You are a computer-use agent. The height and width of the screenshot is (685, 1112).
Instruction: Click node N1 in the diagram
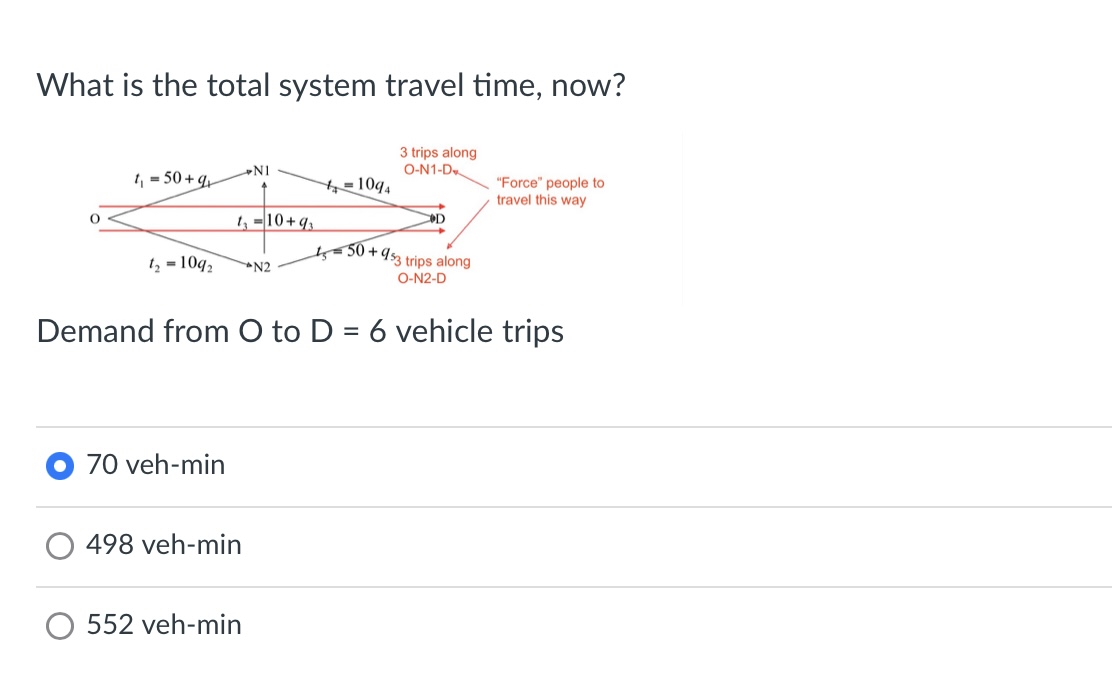click(261, 171)
